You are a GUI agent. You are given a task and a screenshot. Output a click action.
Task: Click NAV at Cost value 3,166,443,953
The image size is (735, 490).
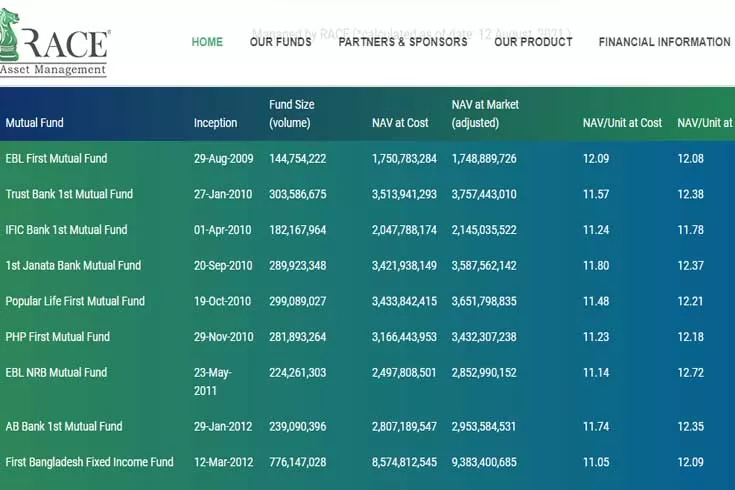point(404,337)
